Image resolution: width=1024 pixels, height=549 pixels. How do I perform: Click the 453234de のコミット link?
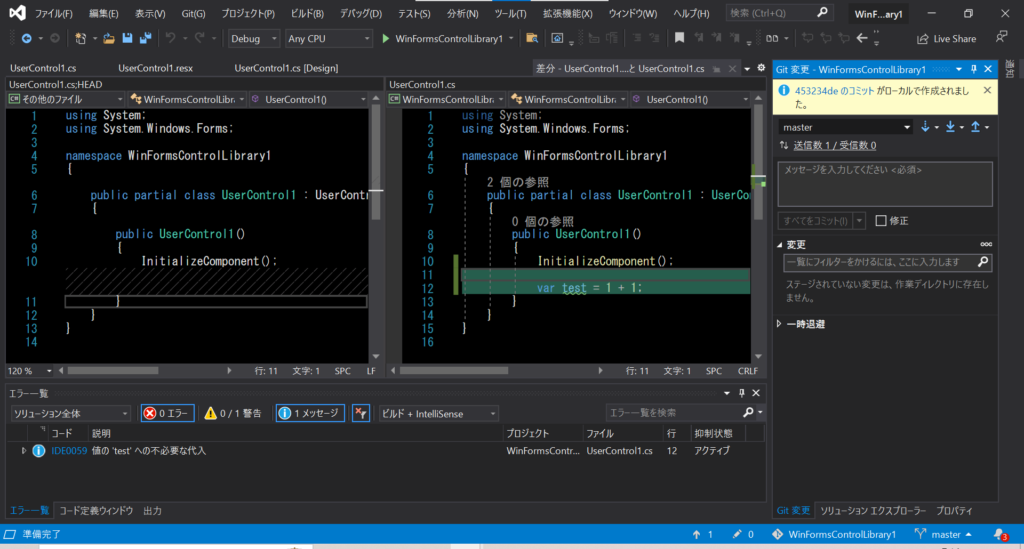click(834, 91)
